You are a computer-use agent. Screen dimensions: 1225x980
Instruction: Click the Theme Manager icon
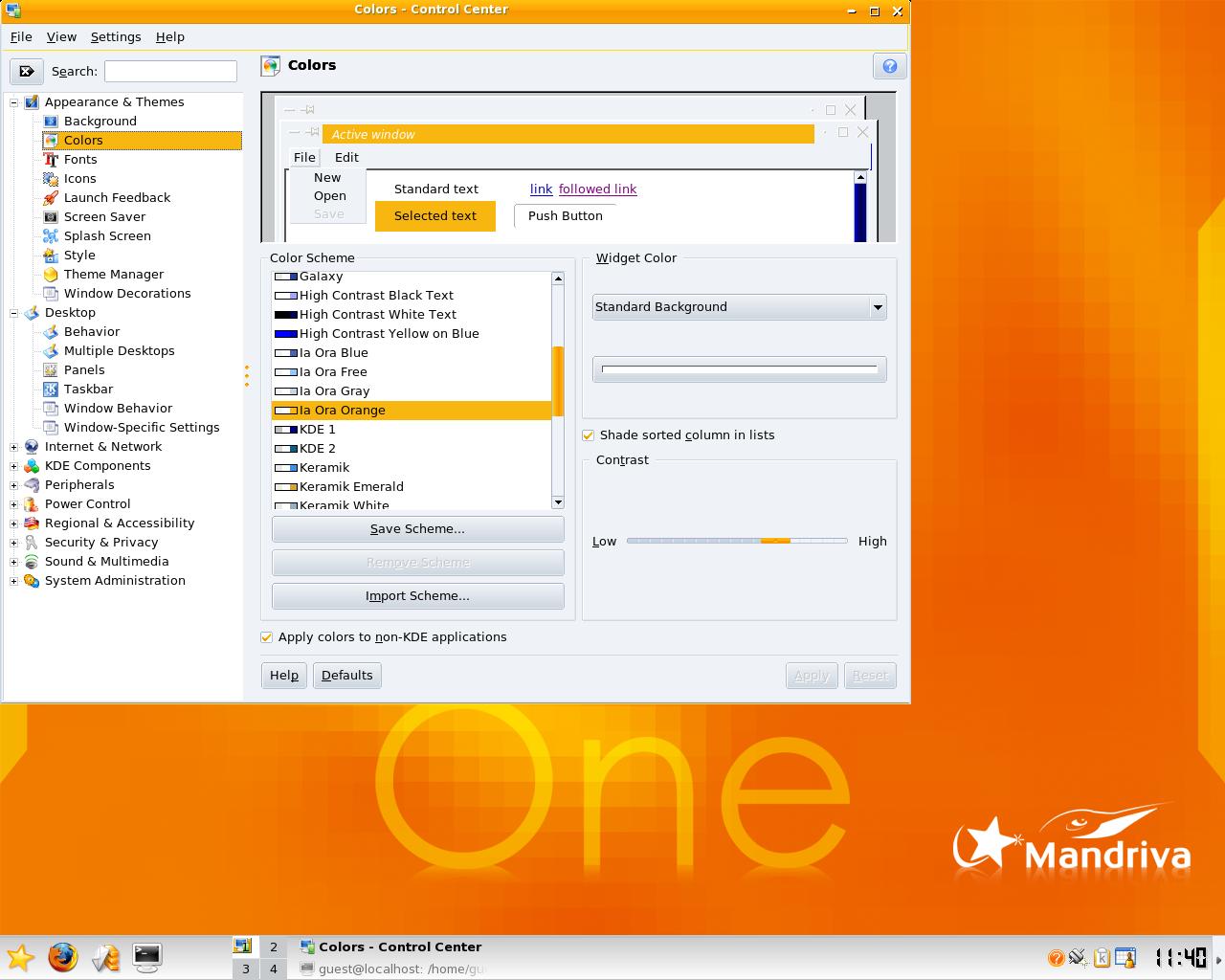pyautogui.click(x=51, y=275)
